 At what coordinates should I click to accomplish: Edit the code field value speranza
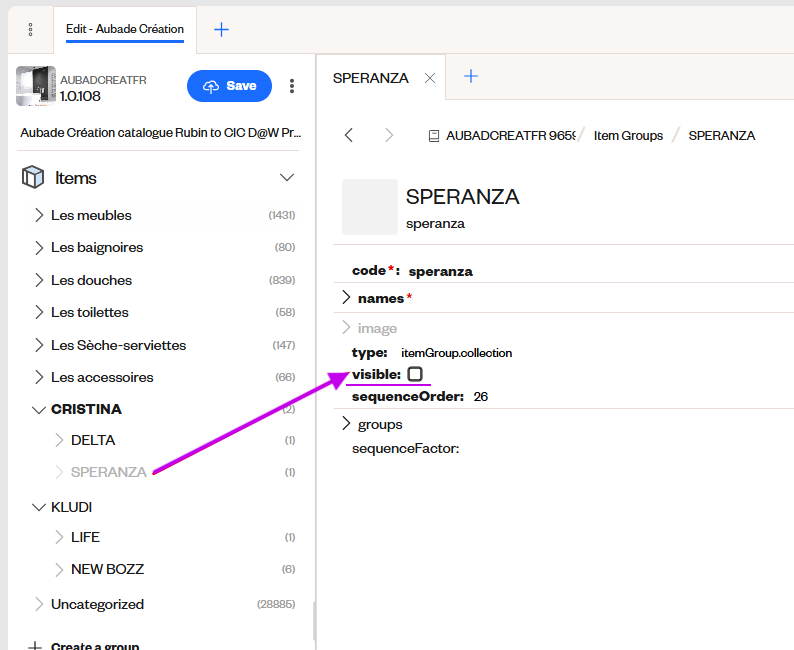441,271
